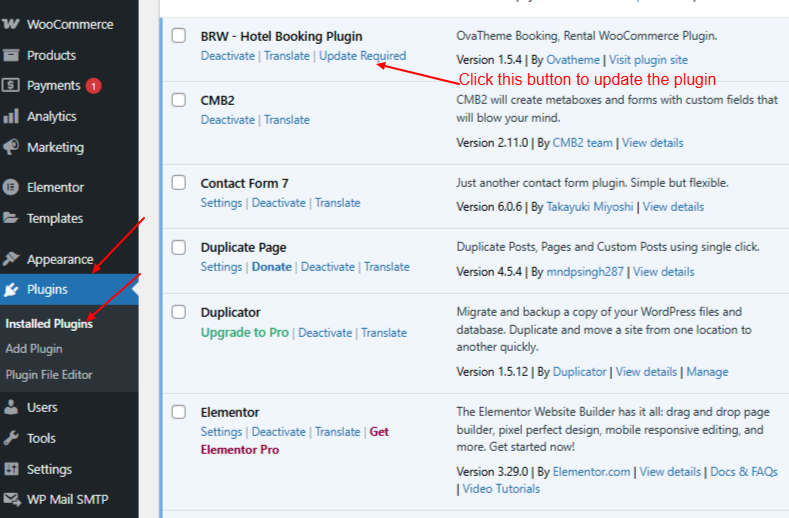Viewport: 789px width, 518px height.
Task: Click the WP Mail SMTP envelope icon
Action: 11,499
